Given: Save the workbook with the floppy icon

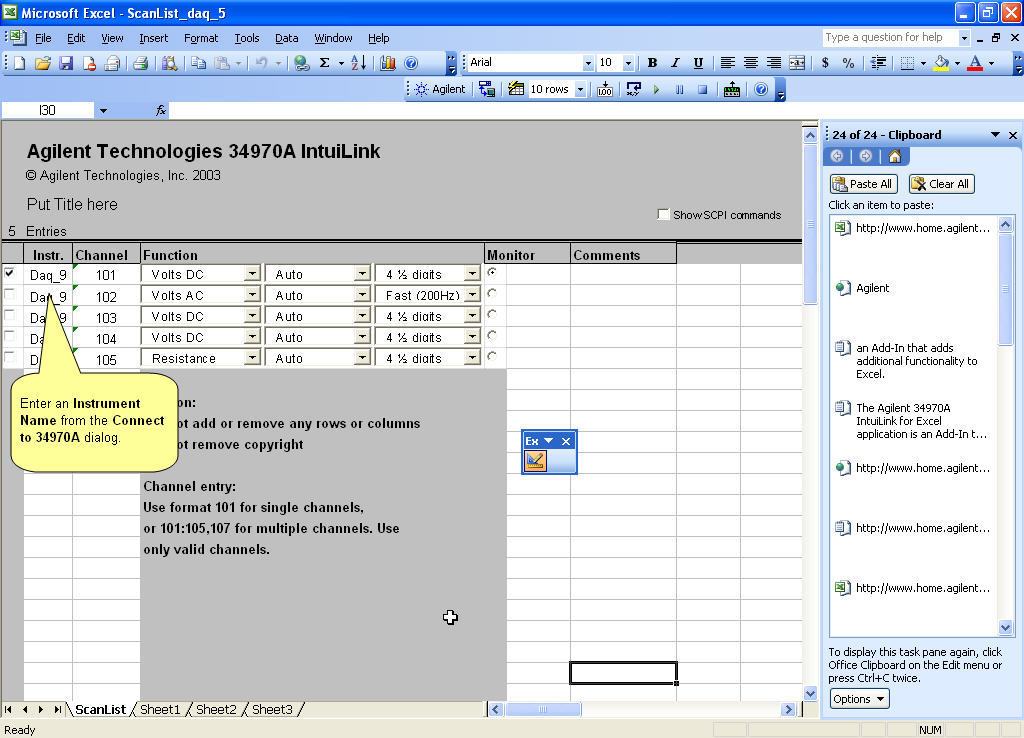Looking at the screenshot, I should click(x=66, y=63).
